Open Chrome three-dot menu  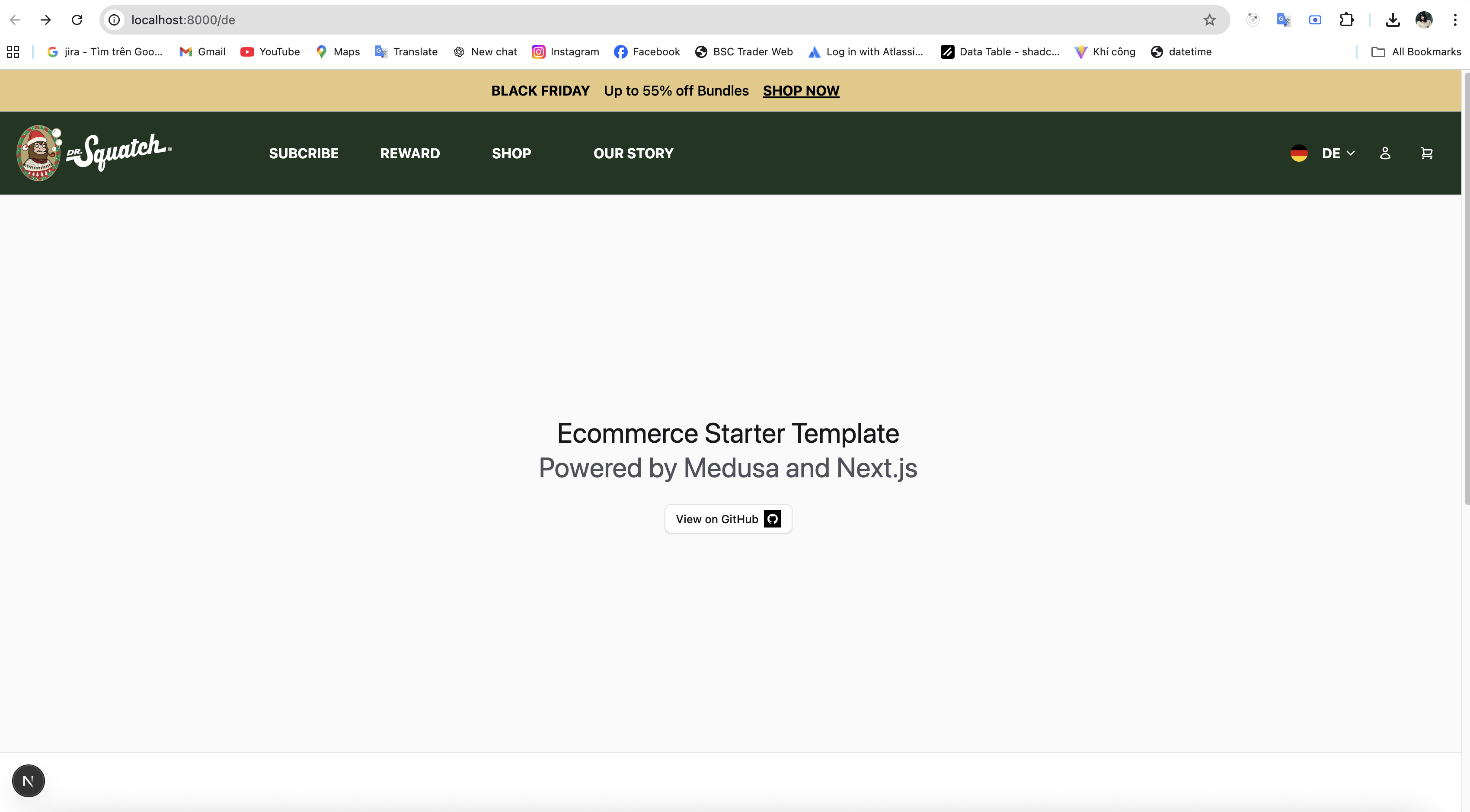tap(1454, 20)
